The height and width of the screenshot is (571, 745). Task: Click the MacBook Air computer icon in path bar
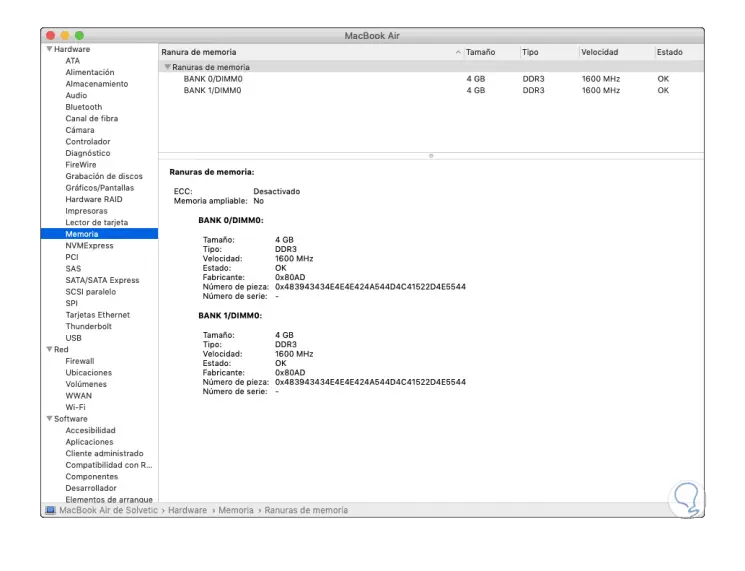pyautogui.click(x=50, y=510)
